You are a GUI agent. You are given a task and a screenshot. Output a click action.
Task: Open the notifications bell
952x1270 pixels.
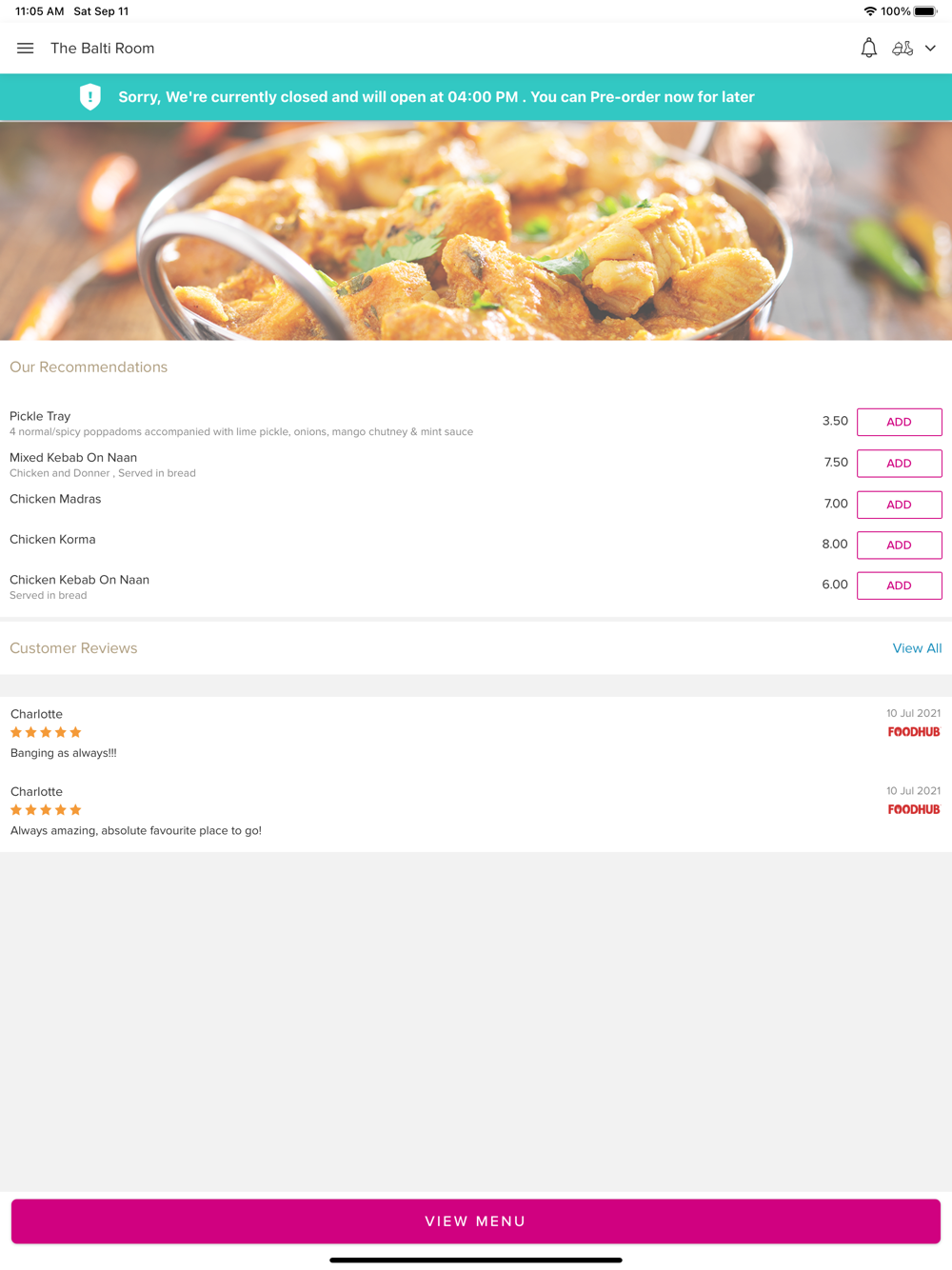click(x=868, y=49)
